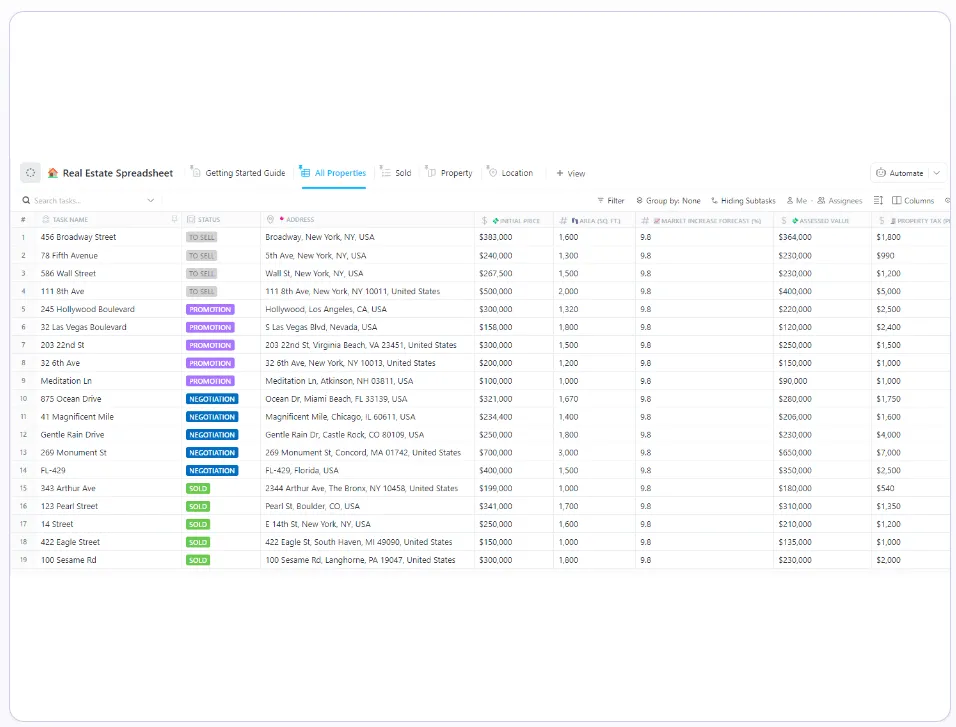Click the row height icon next to Columns
Screen dimensions: 956x727
click(878, 201)
